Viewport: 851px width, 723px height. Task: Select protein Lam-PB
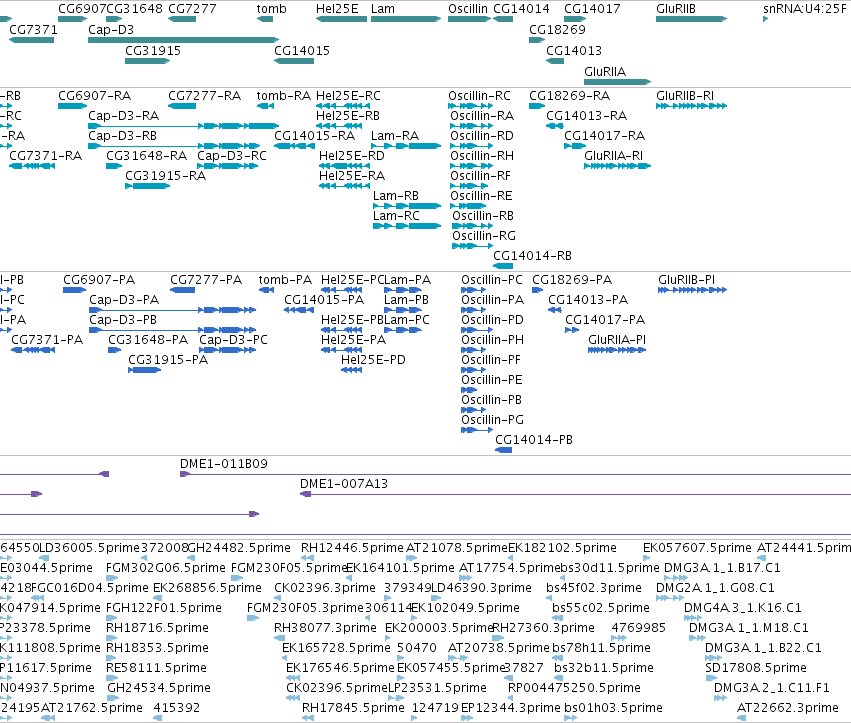point(403,310)
